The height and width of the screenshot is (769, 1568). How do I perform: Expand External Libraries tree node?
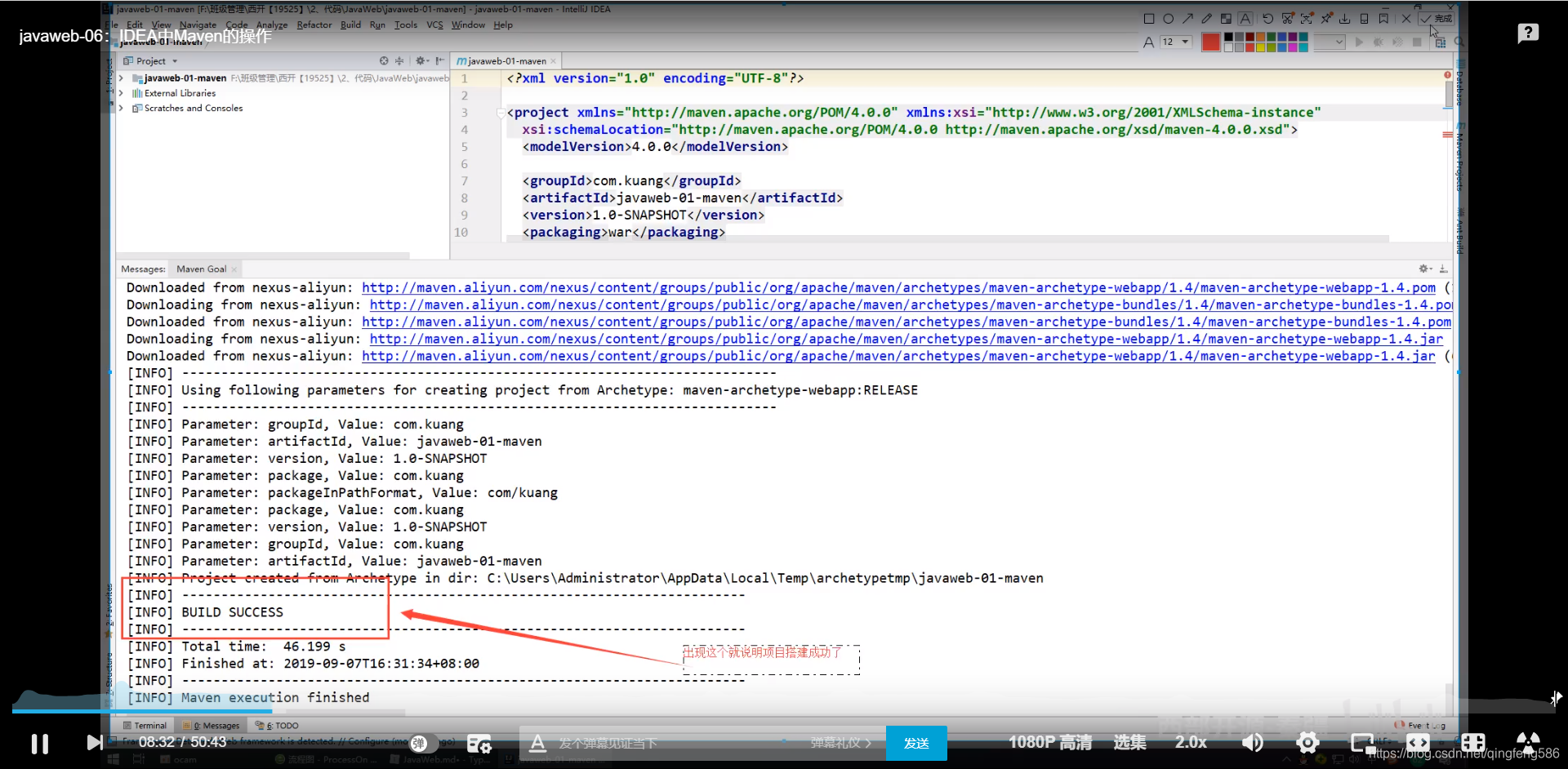tap(122, 93)
